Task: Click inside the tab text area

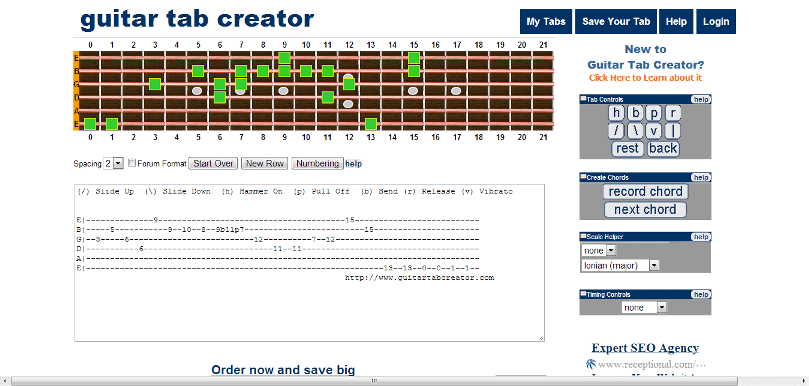Action: [x=309, y=263]
